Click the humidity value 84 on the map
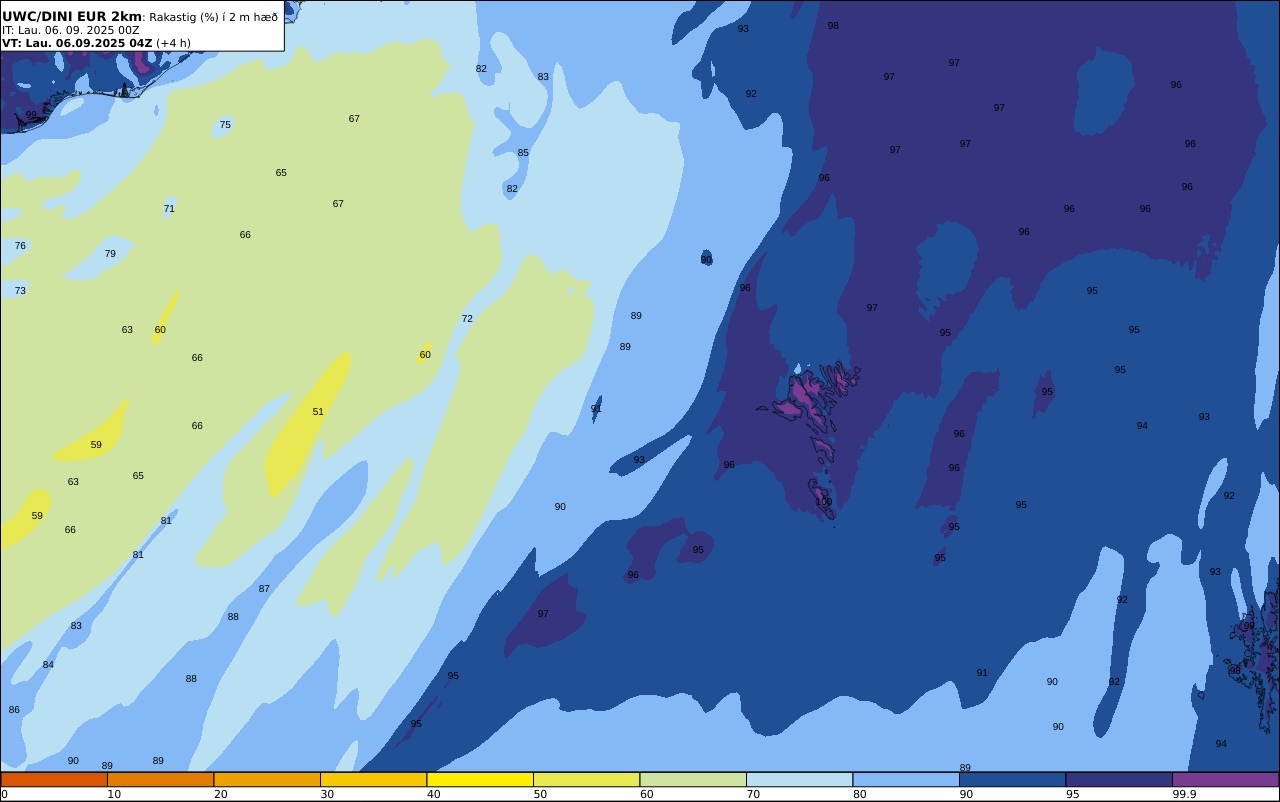 (x=48, y=665)
